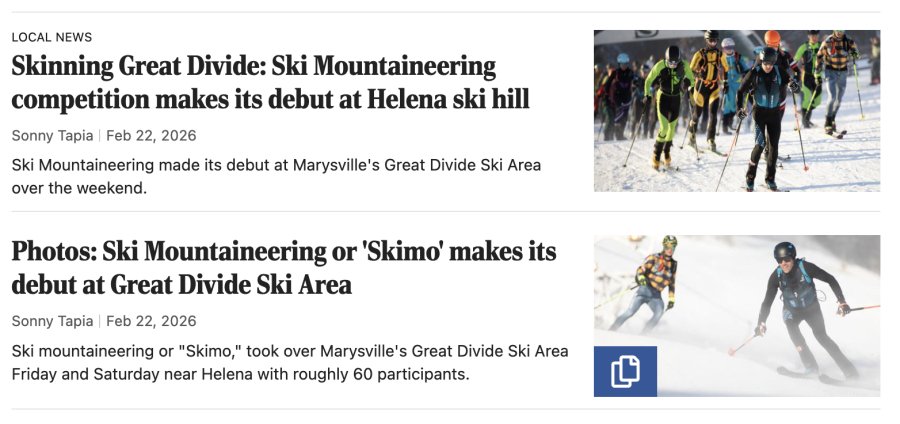Click the first article's summary about Marysville debut

pyautogui.click(x=276, y=175)
